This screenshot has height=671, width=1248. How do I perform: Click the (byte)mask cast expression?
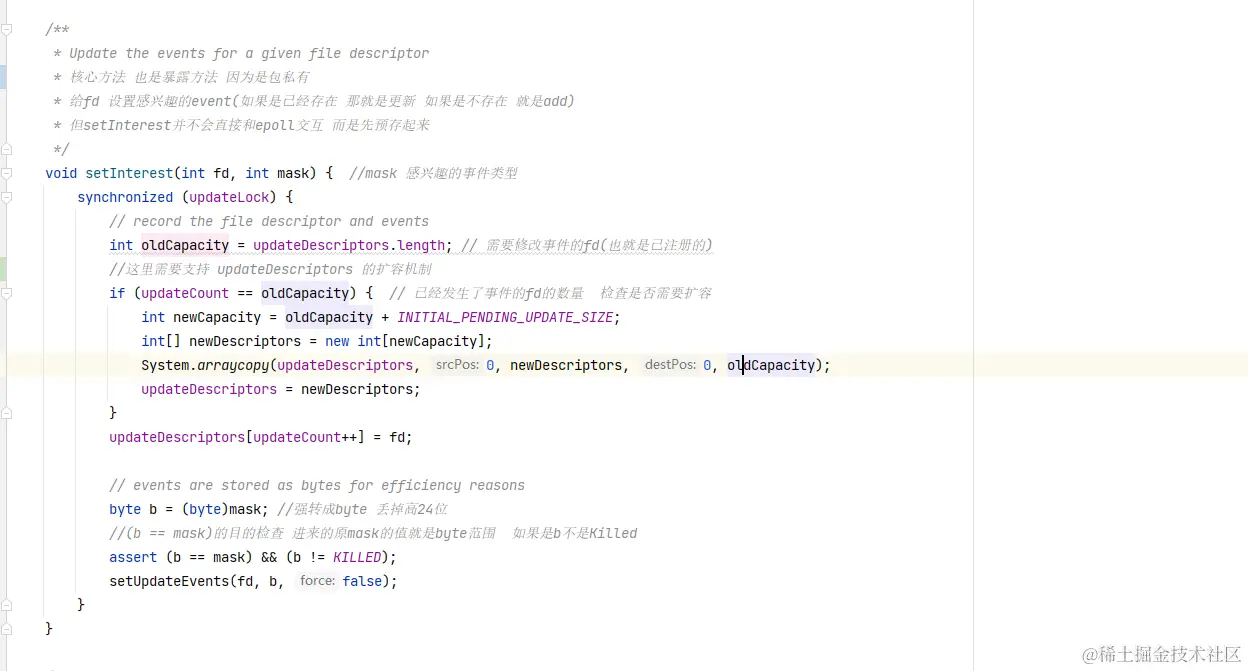[225, 509]
